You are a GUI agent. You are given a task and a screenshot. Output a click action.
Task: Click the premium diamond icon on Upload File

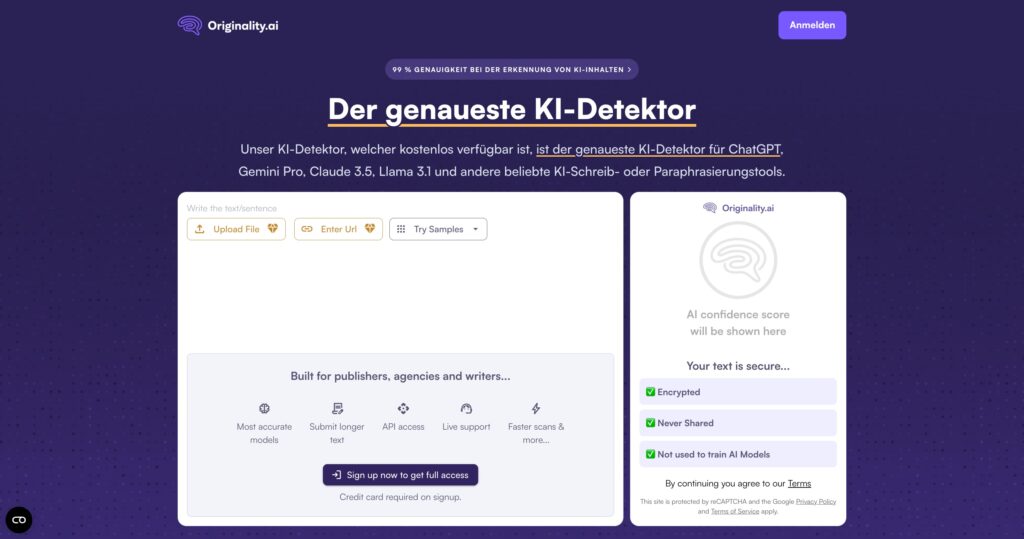click(x=272, y=229)
